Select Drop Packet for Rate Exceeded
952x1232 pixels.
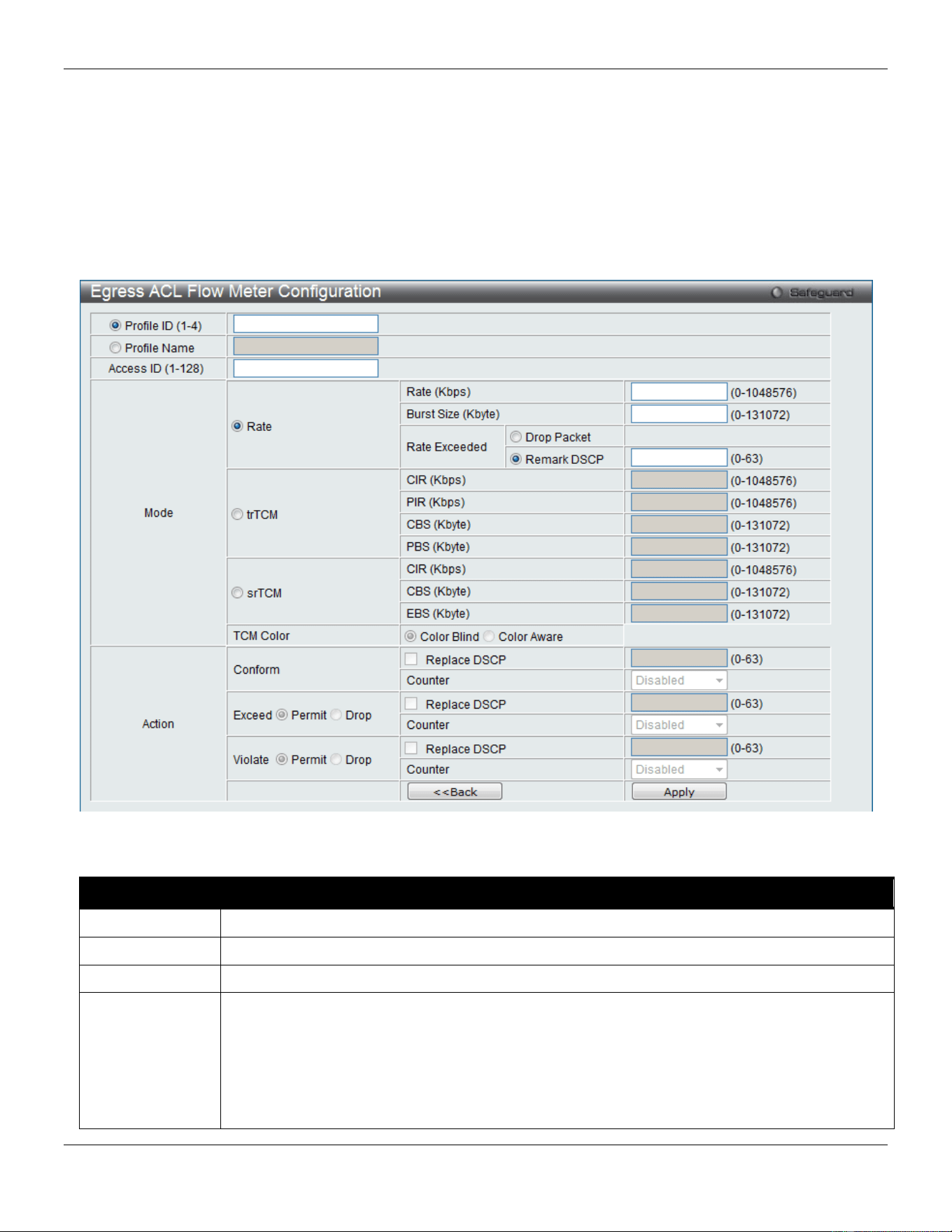516,437
